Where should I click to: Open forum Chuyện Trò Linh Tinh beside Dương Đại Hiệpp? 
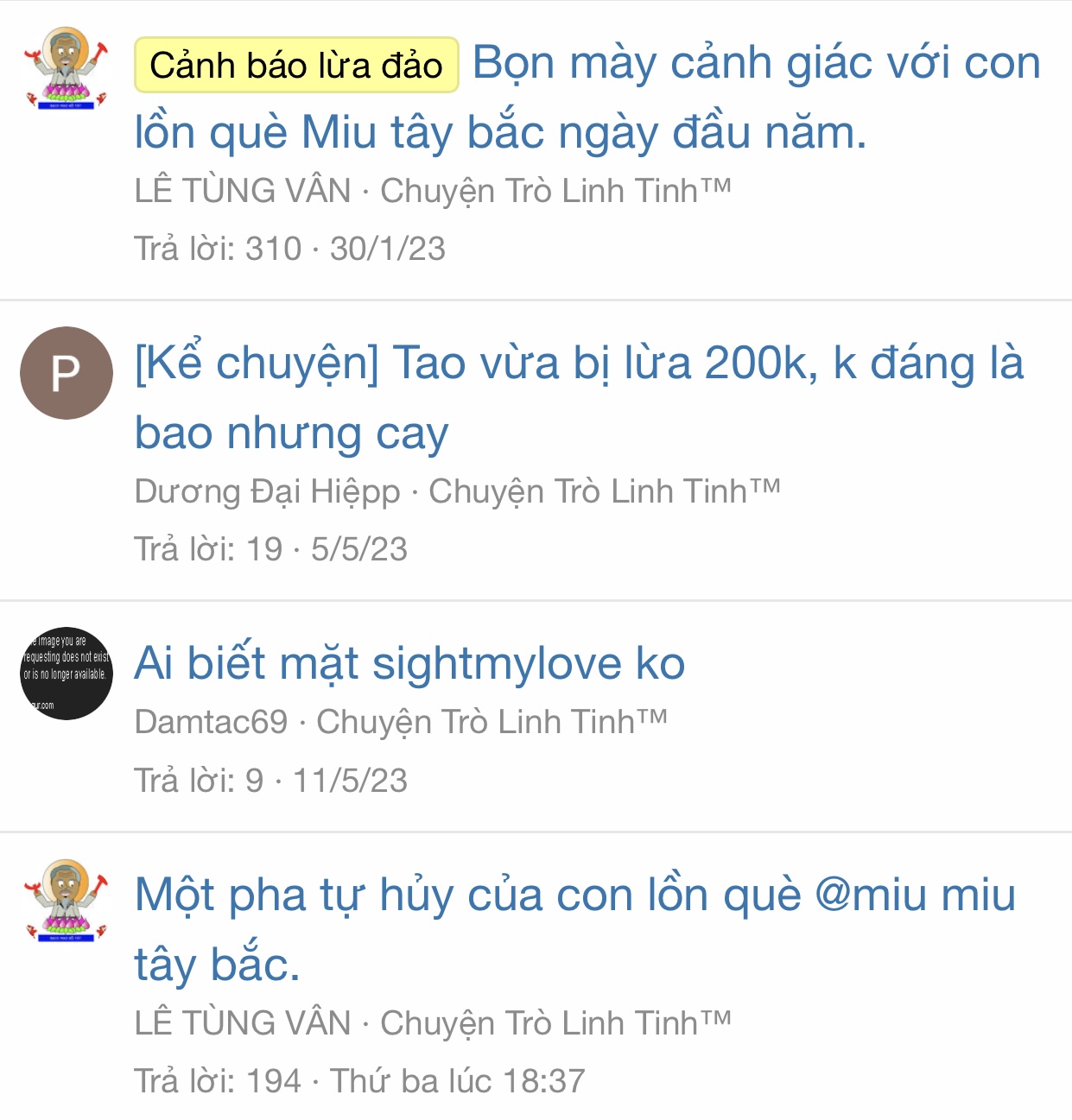(x=605, y=491)
